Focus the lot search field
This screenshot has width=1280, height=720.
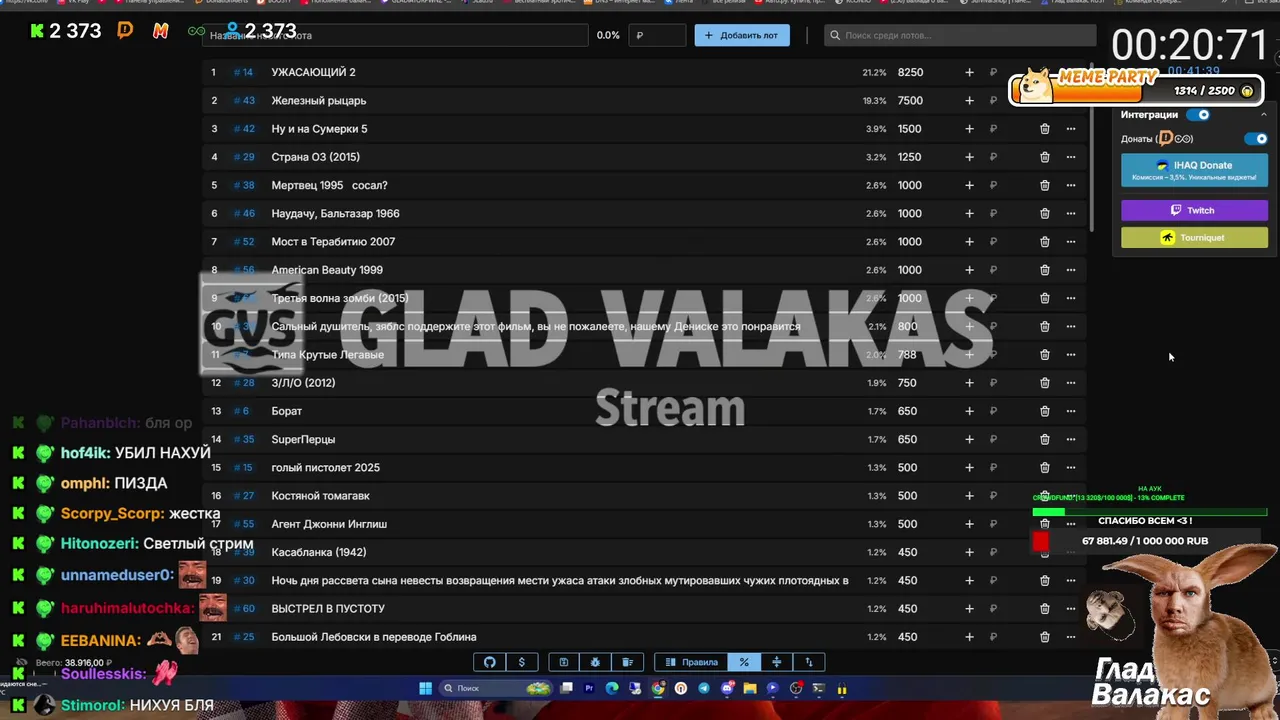pyautogui.click(x=960, y=35)
